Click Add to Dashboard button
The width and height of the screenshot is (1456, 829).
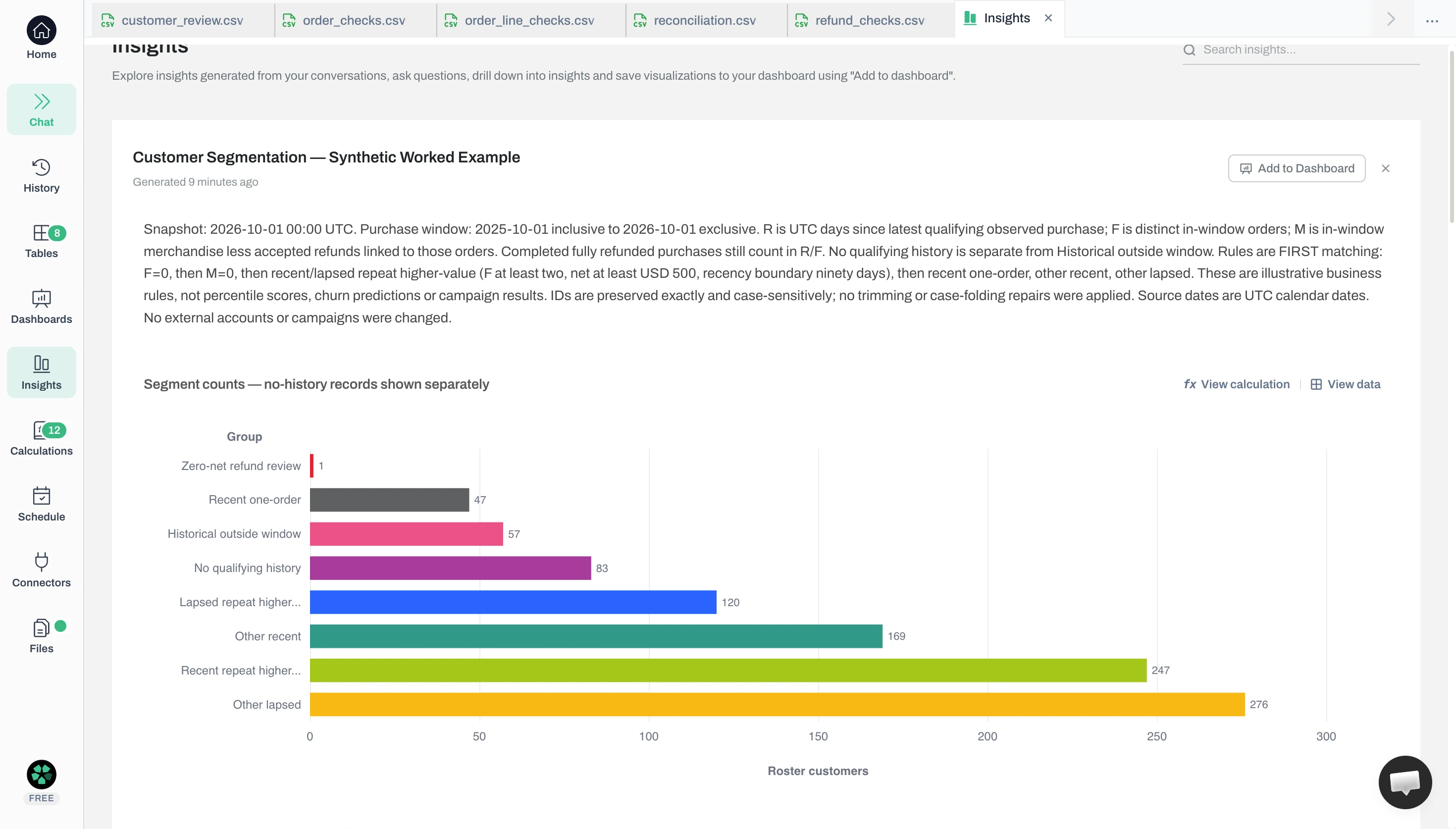[x=1297, y=168]
